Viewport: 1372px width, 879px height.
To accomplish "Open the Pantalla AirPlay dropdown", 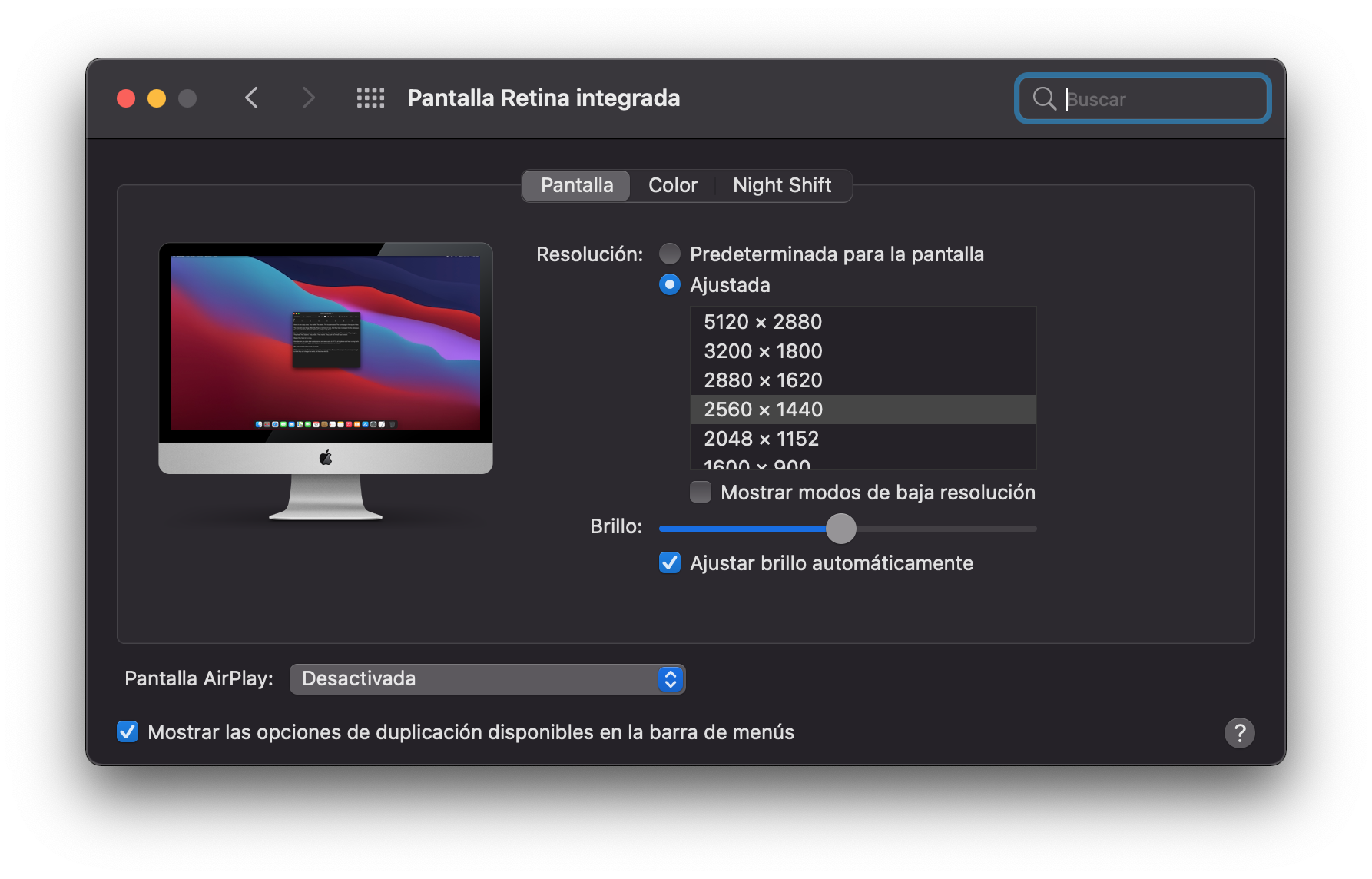I will coord(487,679).
